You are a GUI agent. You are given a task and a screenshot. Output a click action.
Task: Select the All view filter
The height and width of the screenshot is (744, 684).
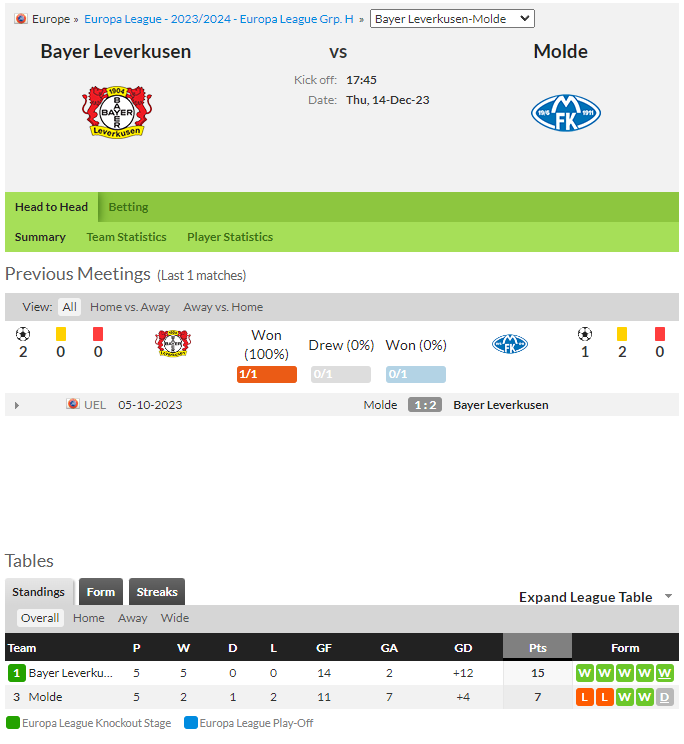69,307
